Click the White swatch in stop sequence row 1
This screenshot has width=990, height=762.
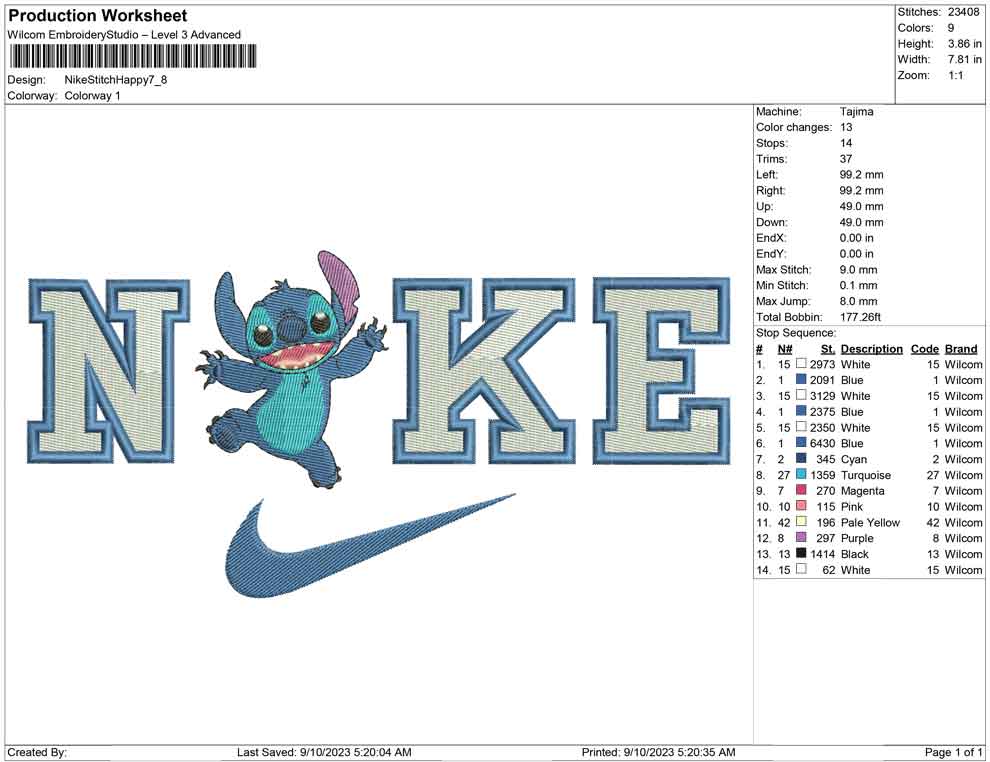click(x=801, y=364)
